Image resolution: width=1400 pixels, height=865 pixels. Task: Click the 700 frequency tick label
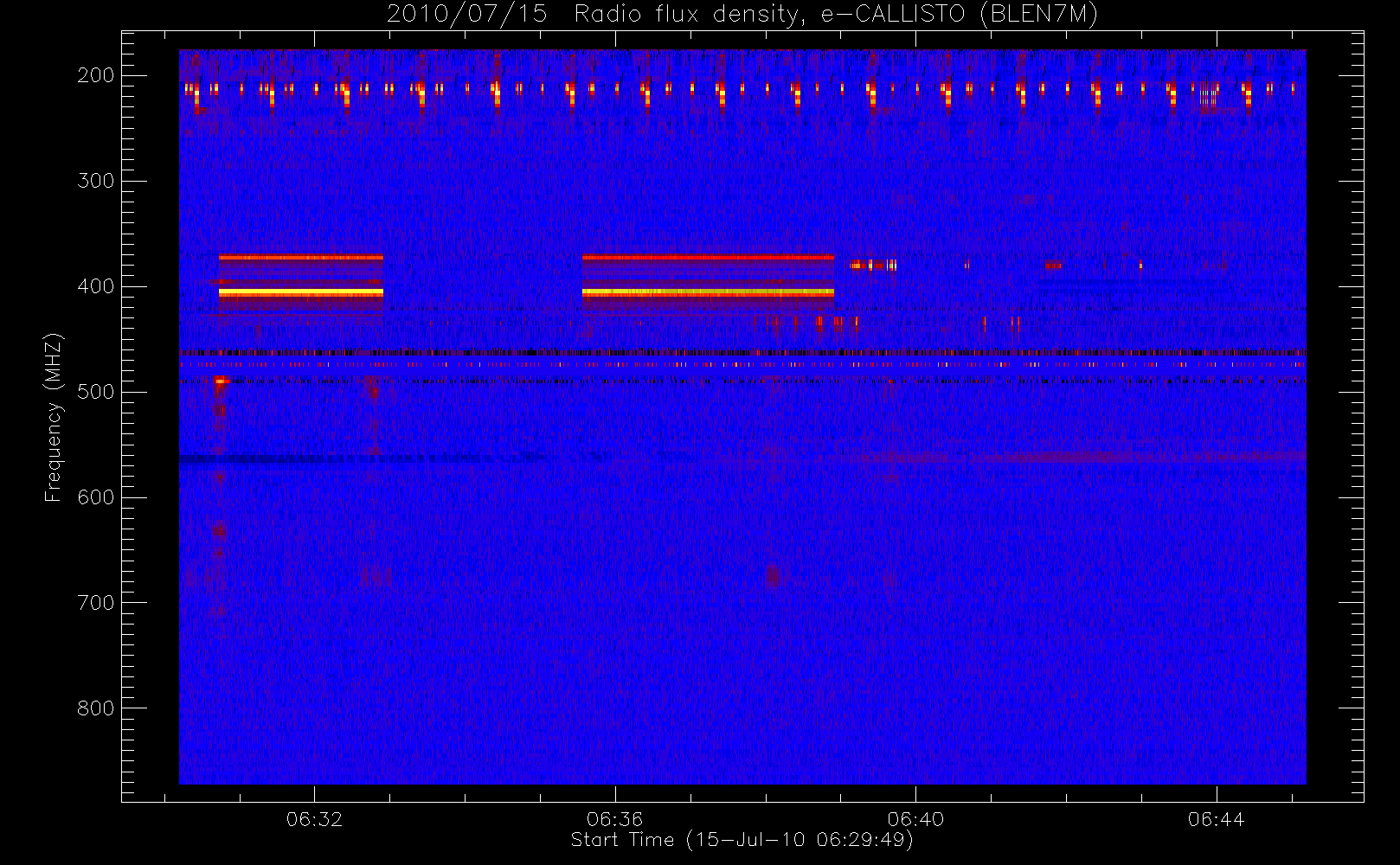click(96, 603)
